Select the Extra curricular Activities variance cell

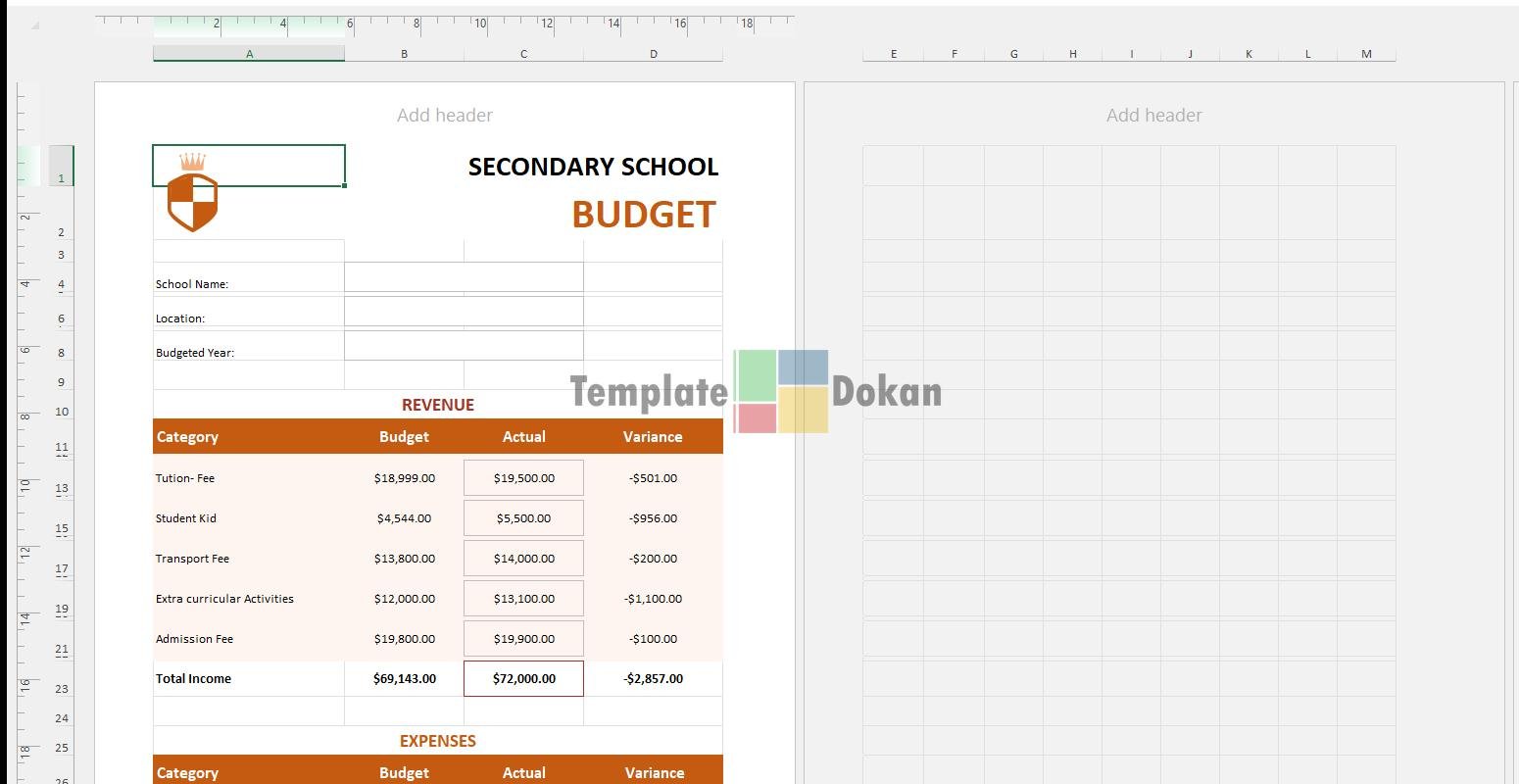click(653, 599)
